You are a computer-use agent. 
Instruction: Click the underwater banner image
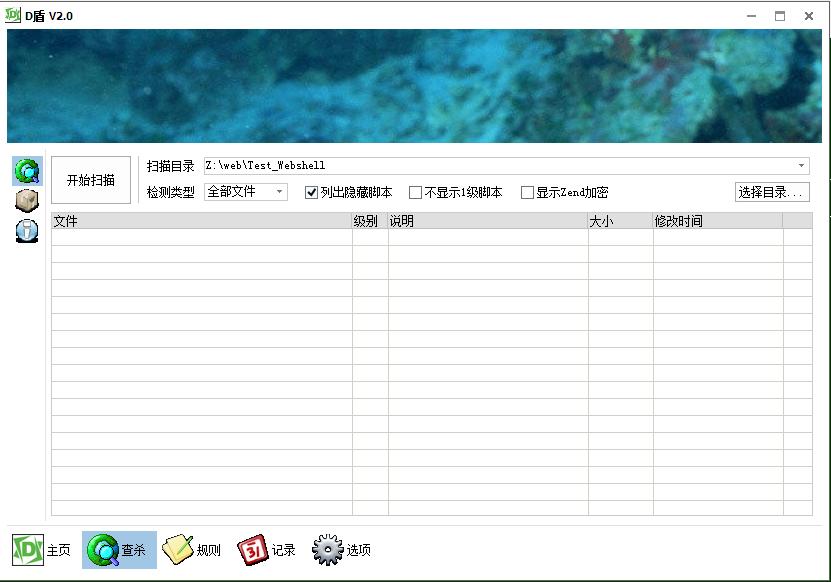point(414,86)
